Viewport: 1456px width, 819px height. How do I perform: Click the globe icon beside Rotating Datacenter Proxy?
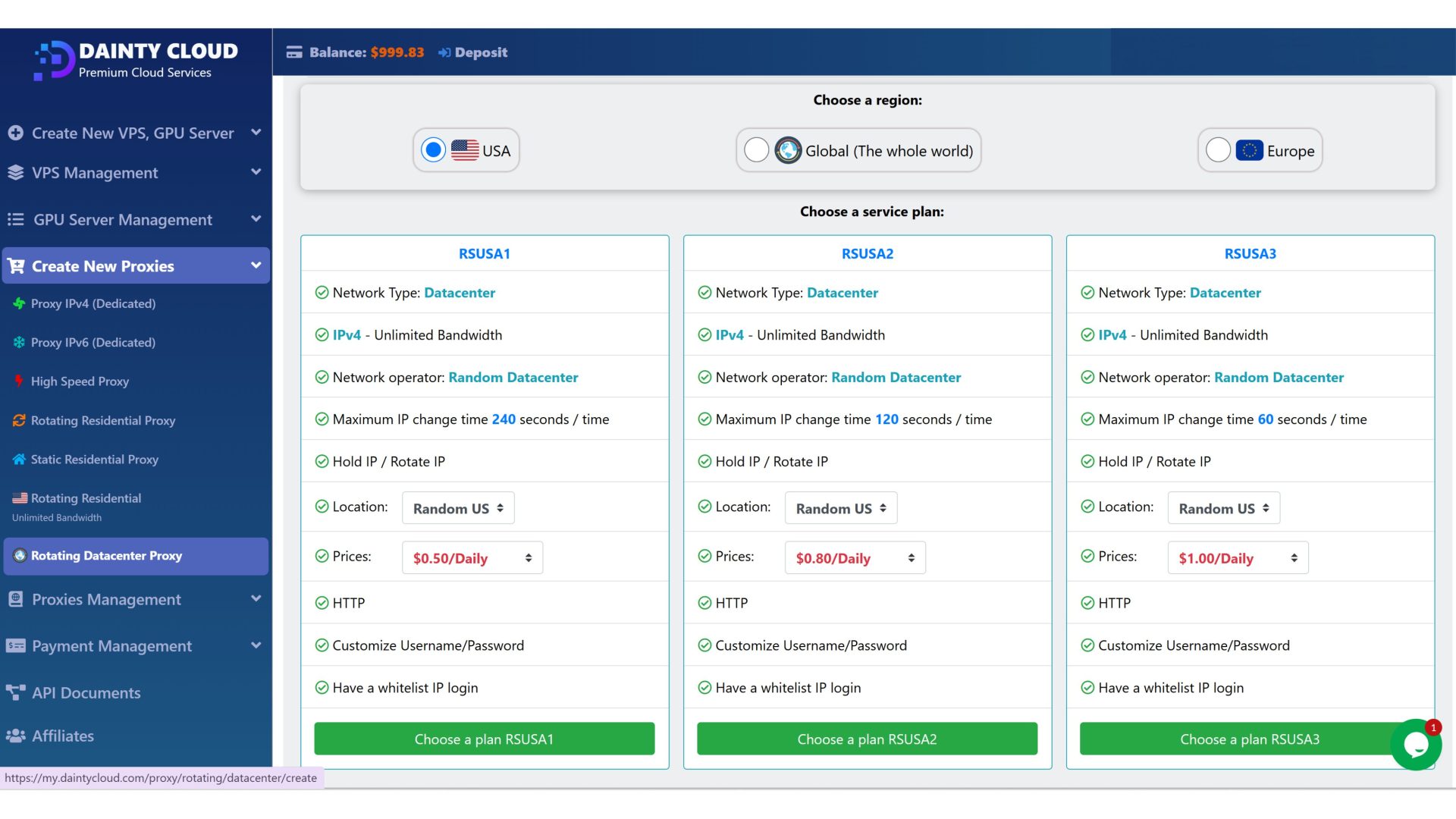click(20, 556)
